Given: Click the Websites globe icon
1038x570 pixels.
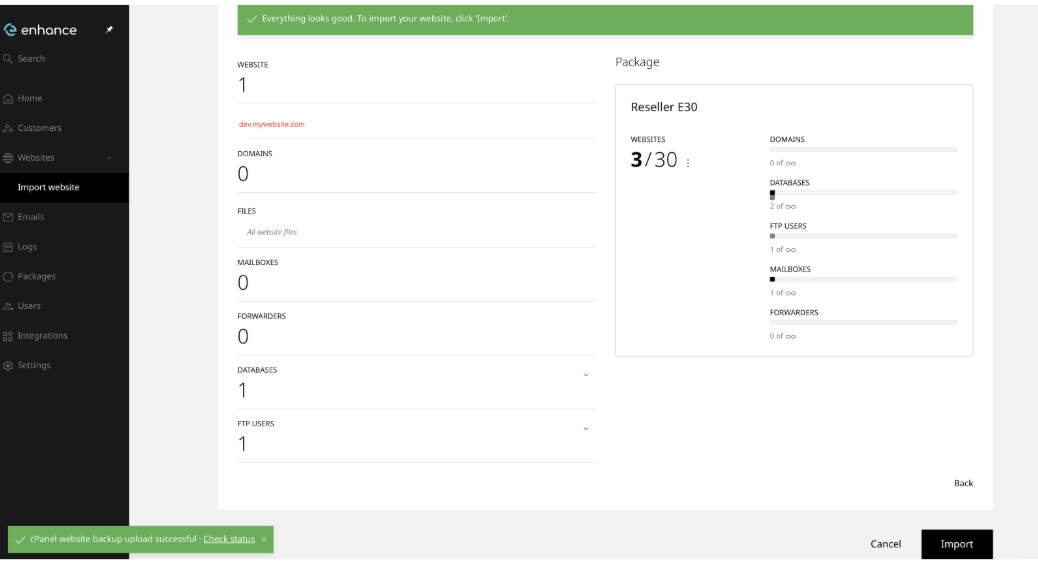Looking at the screenshot, I should pyautogui.click(x=8, y=158).
